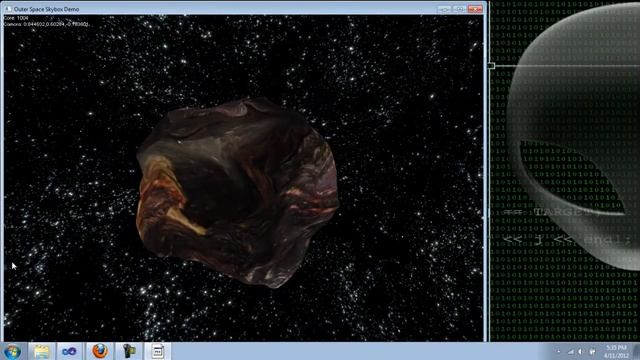Open the blue infinity-loop app in the taskbar
Viewport: 640px width, 360px height.
(69, 351)
